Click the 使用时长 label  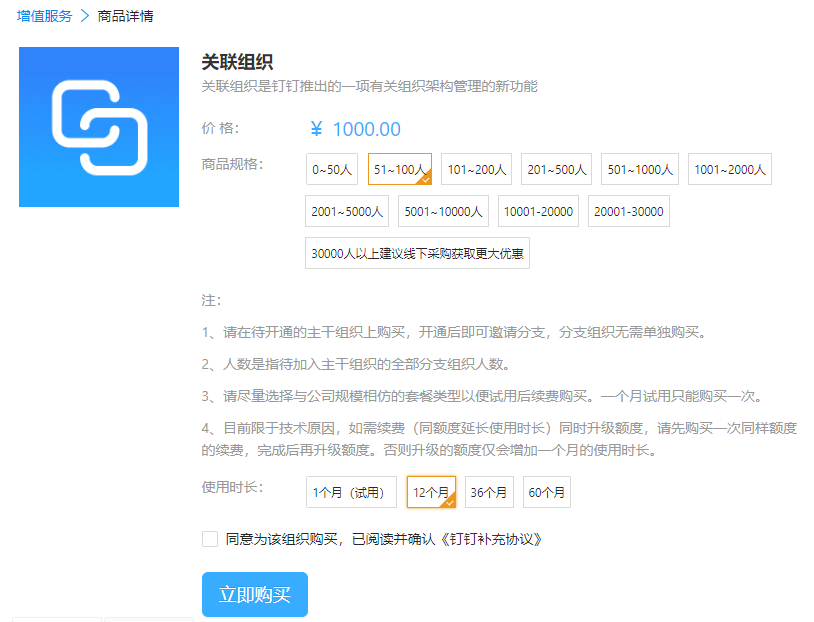233,487
